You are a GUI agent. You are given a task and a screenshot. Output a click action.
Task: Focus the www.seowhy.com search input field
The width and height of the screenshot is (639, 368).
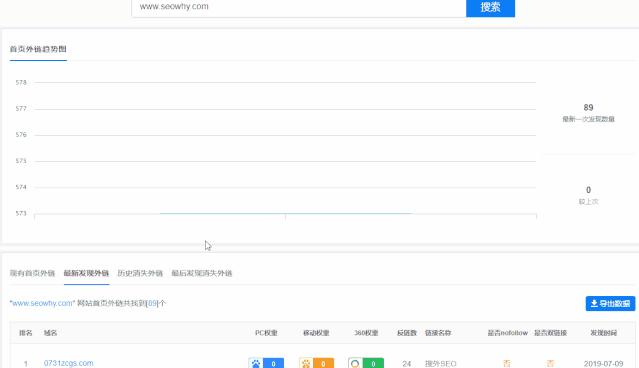[299, 7]
